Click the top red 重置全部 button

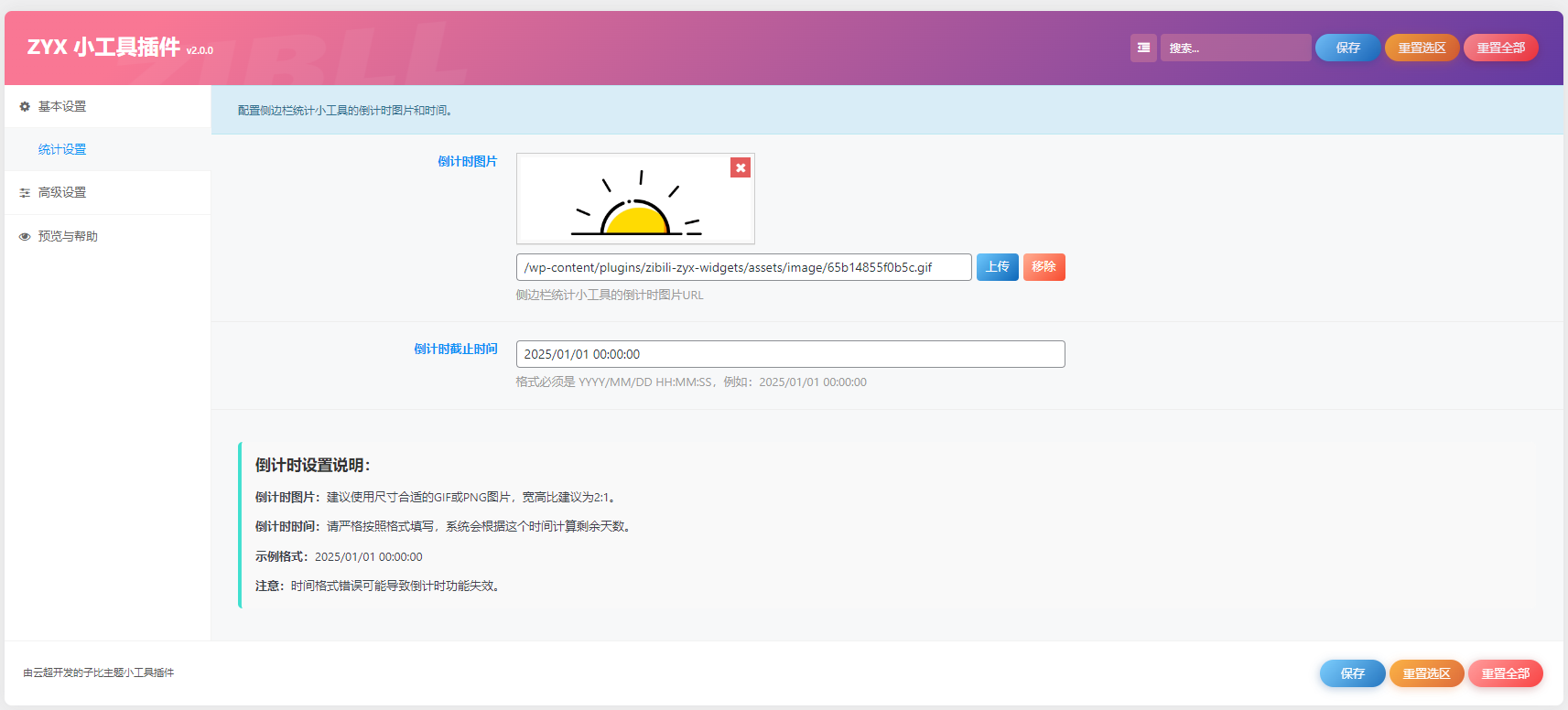[x=1500, y=48]
